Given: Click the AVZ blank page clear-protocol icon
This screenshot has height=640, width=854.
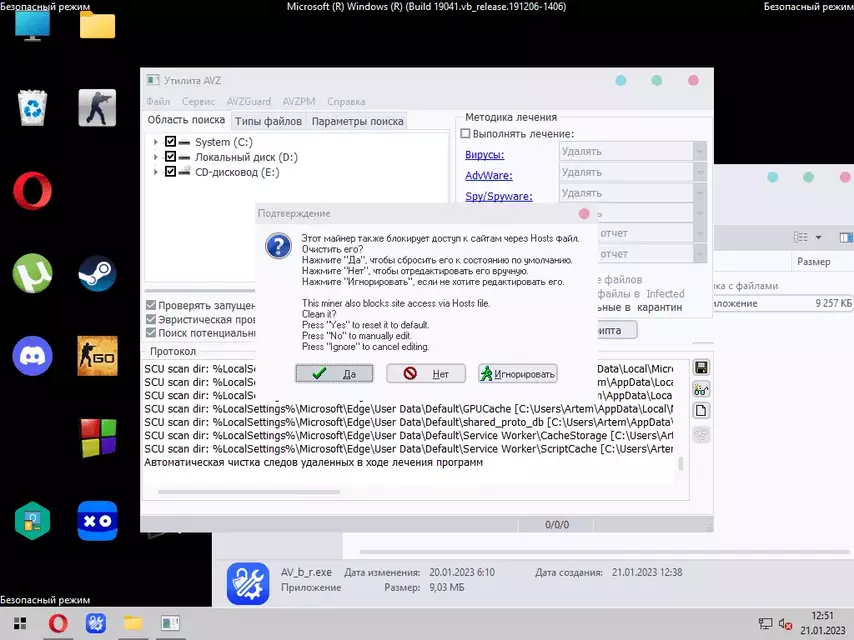Looking at the screenshot, I should pos(701,411).
